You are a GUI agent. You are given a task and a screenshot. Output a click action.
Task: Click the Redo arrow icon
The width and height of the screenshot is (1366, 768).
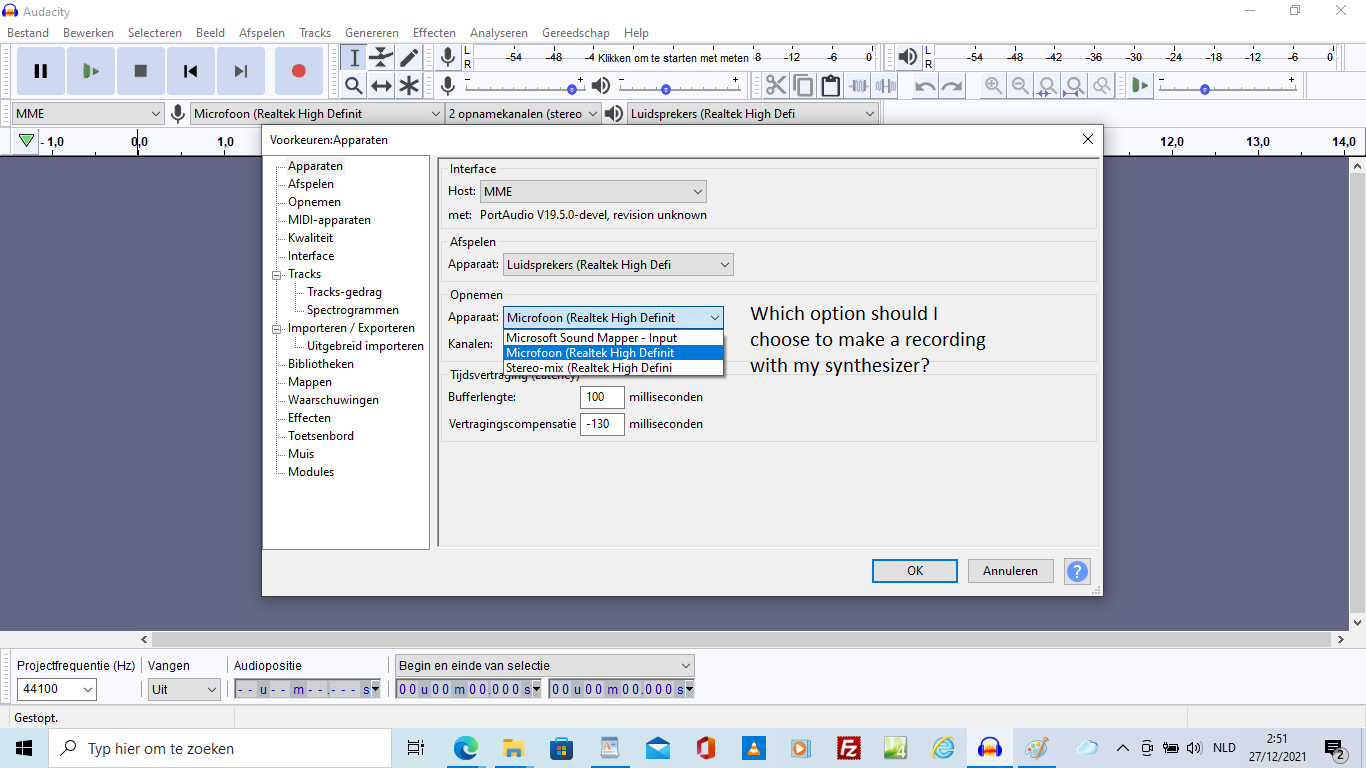[952, 85]
